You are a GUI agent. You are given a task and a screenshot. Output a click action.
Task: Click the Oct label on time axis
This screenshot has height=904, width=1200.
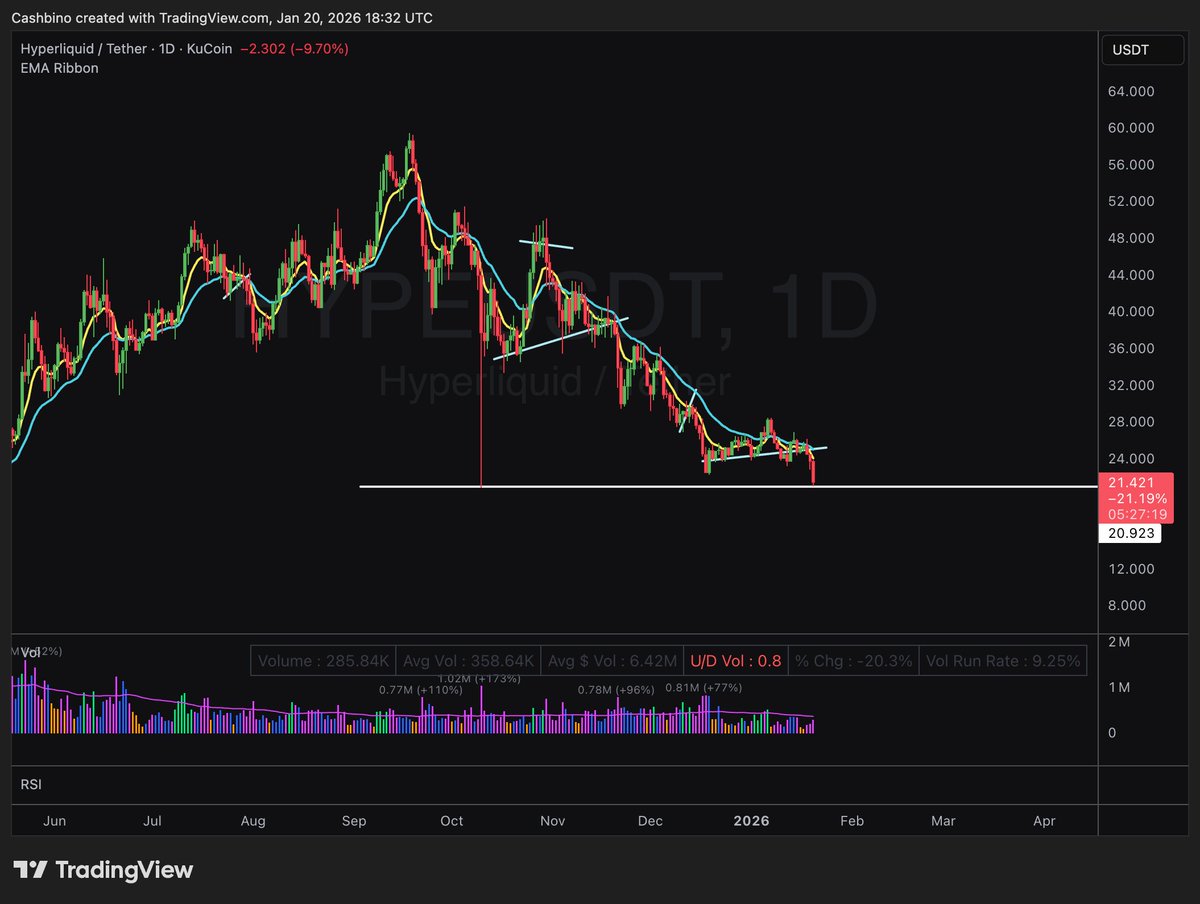click(x=452, y=821)
